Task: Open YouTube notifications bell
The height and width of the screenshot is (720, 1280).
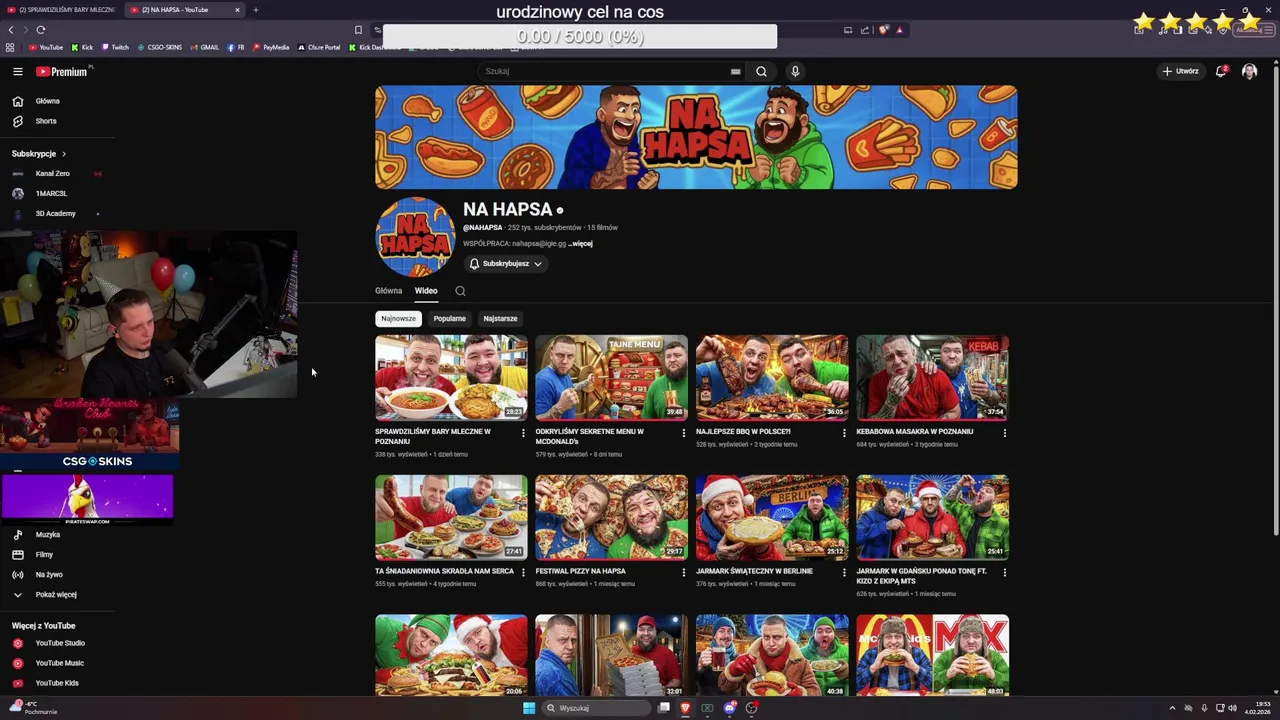Action: tap(1221, 71)
